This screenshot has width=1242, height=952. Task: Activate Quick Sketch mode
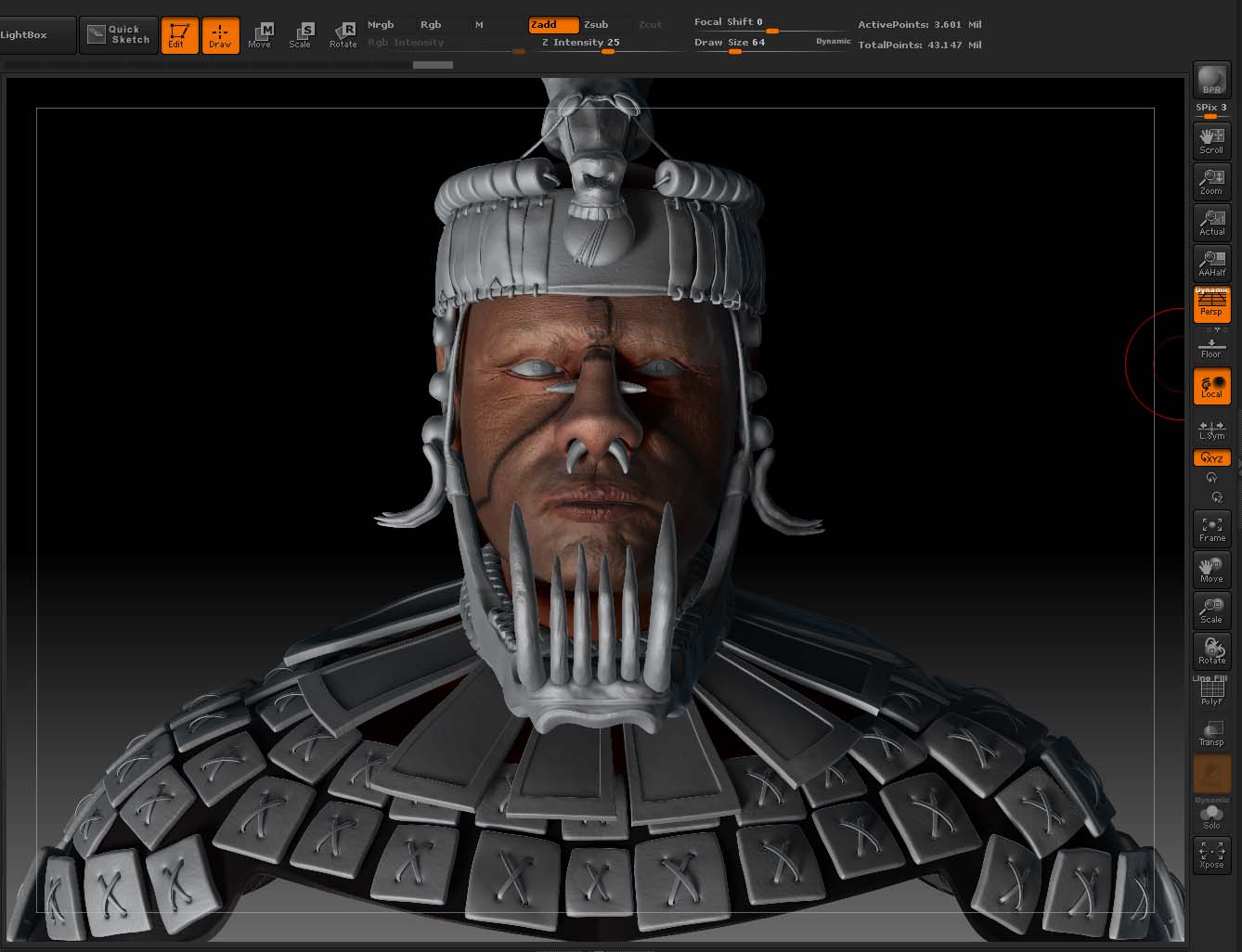[118, 35]
